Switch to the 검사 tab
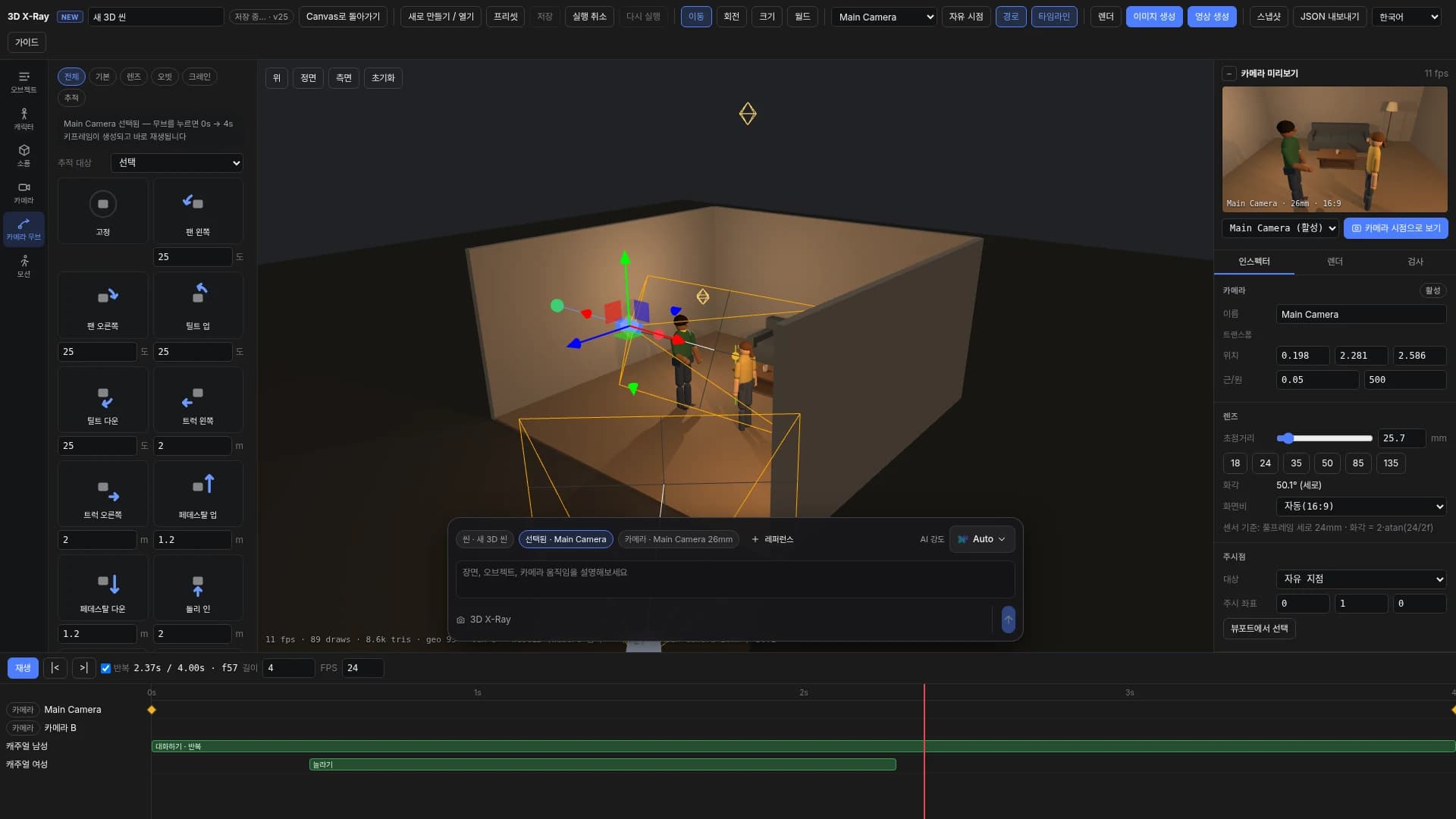Image resolution: width=1456 pixels, height=819 pixels. [1415, 262]
